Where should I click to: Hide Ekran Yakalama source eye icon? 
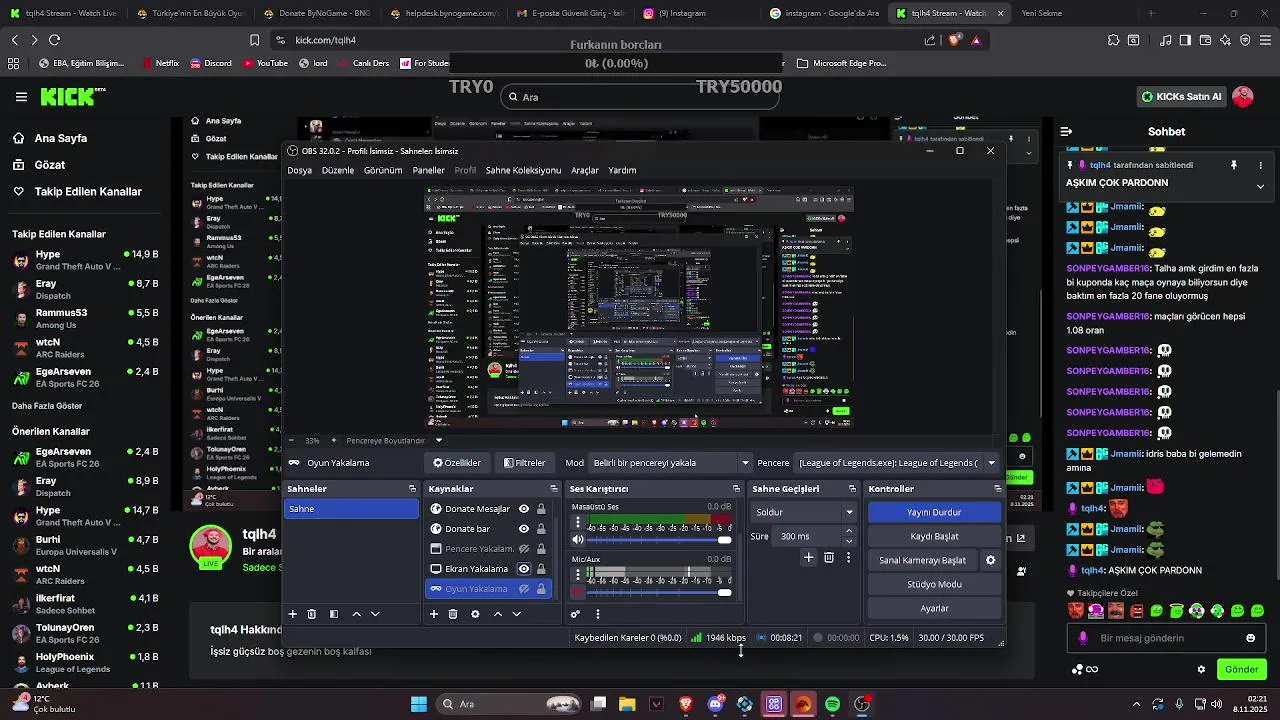(x=524, y=569)
